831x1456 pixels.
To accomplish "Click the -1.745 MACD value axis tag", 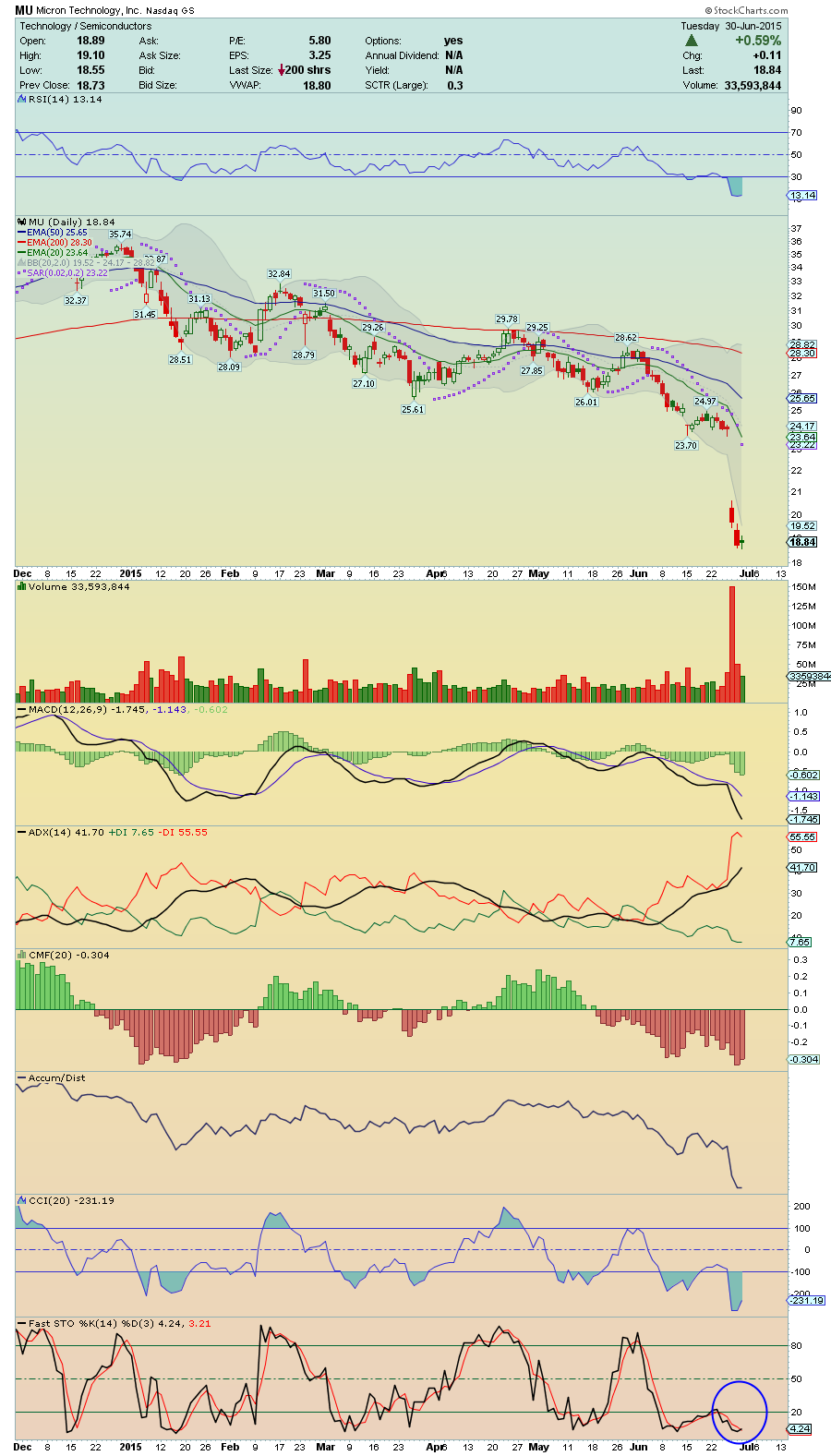I will click(x=802, y=820).
